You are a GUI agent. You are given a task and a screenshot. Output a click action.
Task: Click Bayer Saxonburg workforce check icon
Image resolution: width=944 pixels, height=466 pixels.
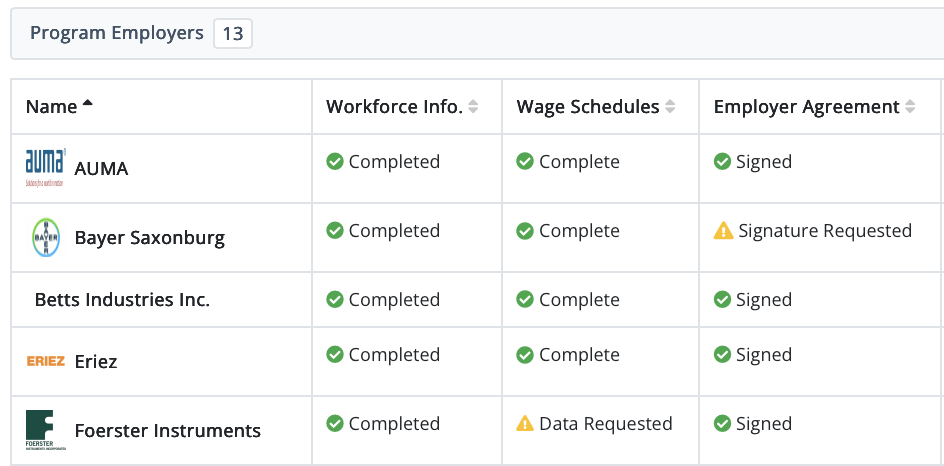point(335,231)
